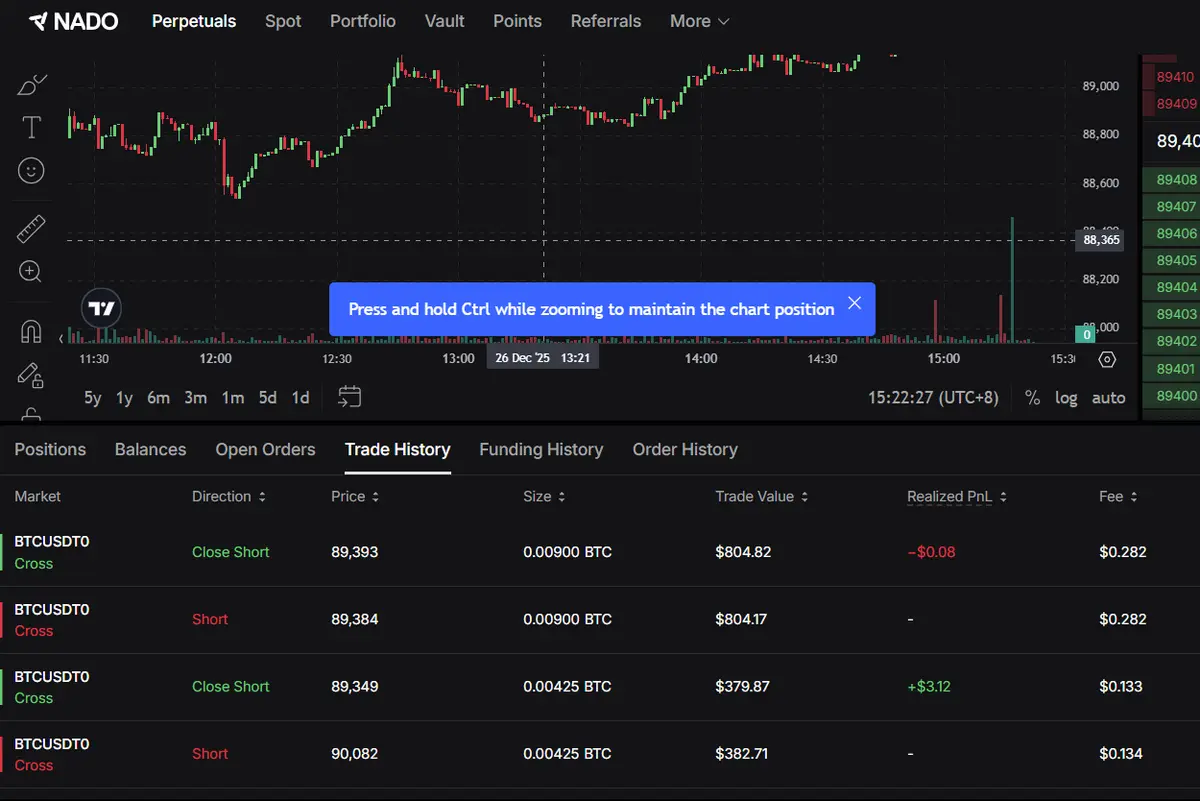This screenshot has height=801, width=1200.
Task: Click the price 89,384 cell
Action: point(355,619)
